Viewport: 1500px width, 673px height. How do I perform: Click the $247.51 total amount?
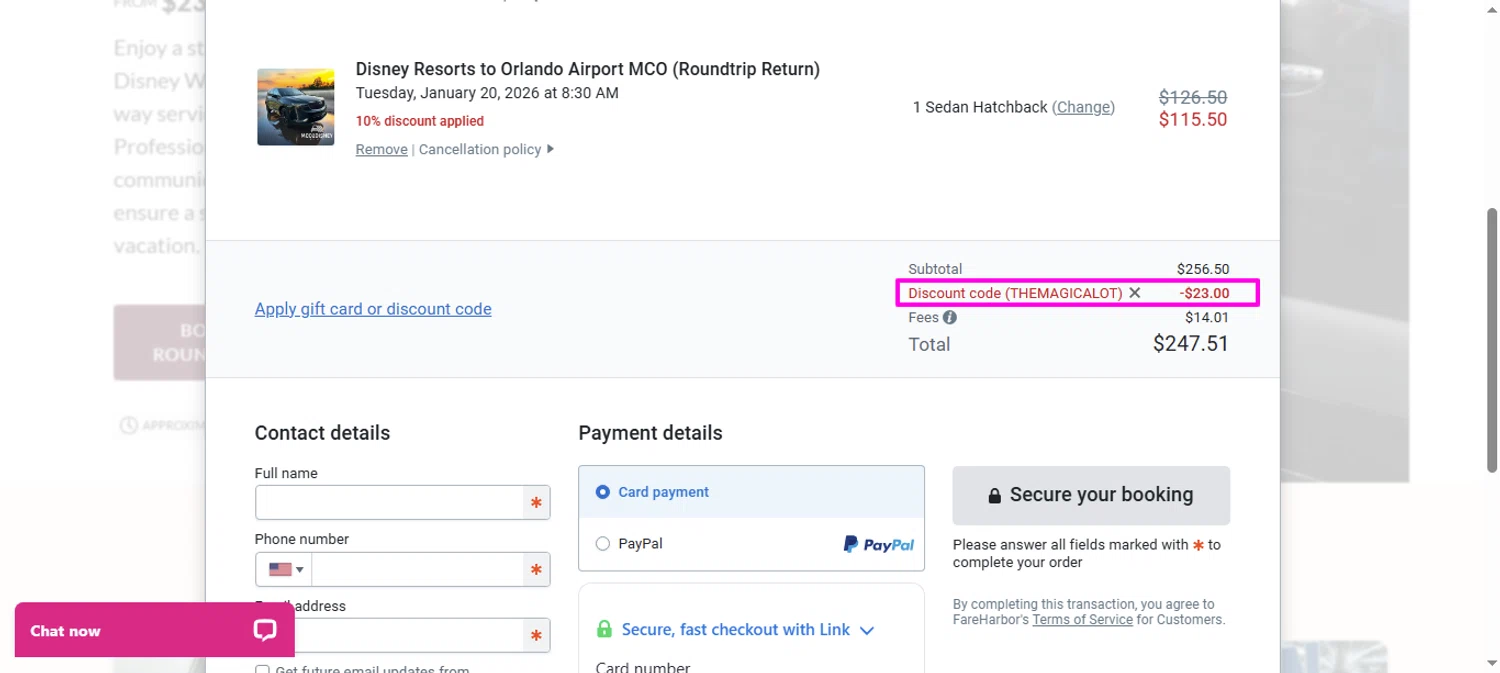[1191, 344]
